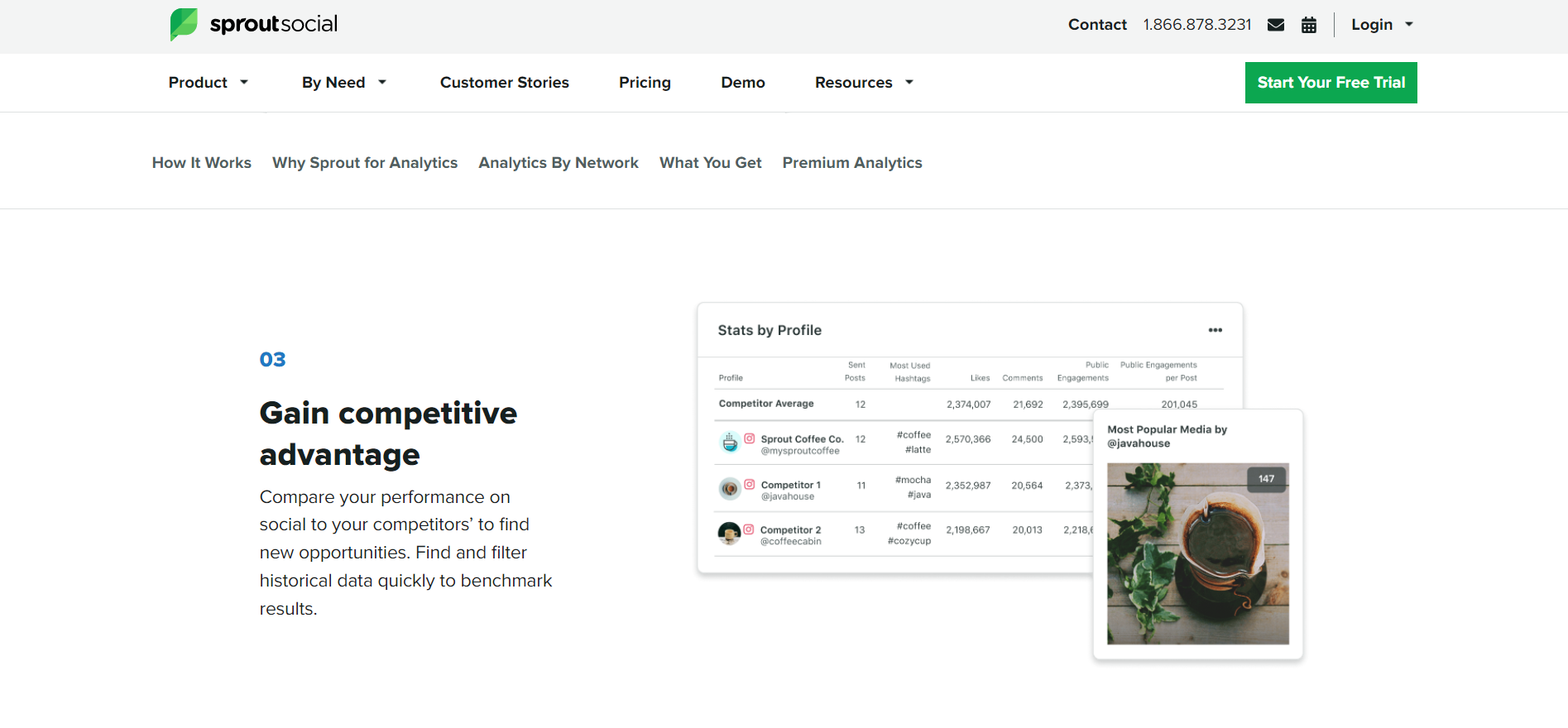Click the sproutsocial wordmark text
The width and height of the screenshot is (1568, 728).
(x=274, y=24)
